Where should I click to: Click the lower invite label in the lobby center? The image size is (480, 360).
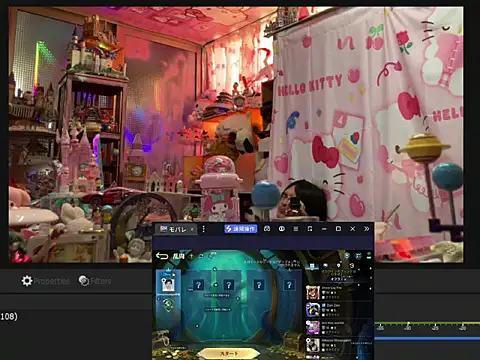coord(217,309)
